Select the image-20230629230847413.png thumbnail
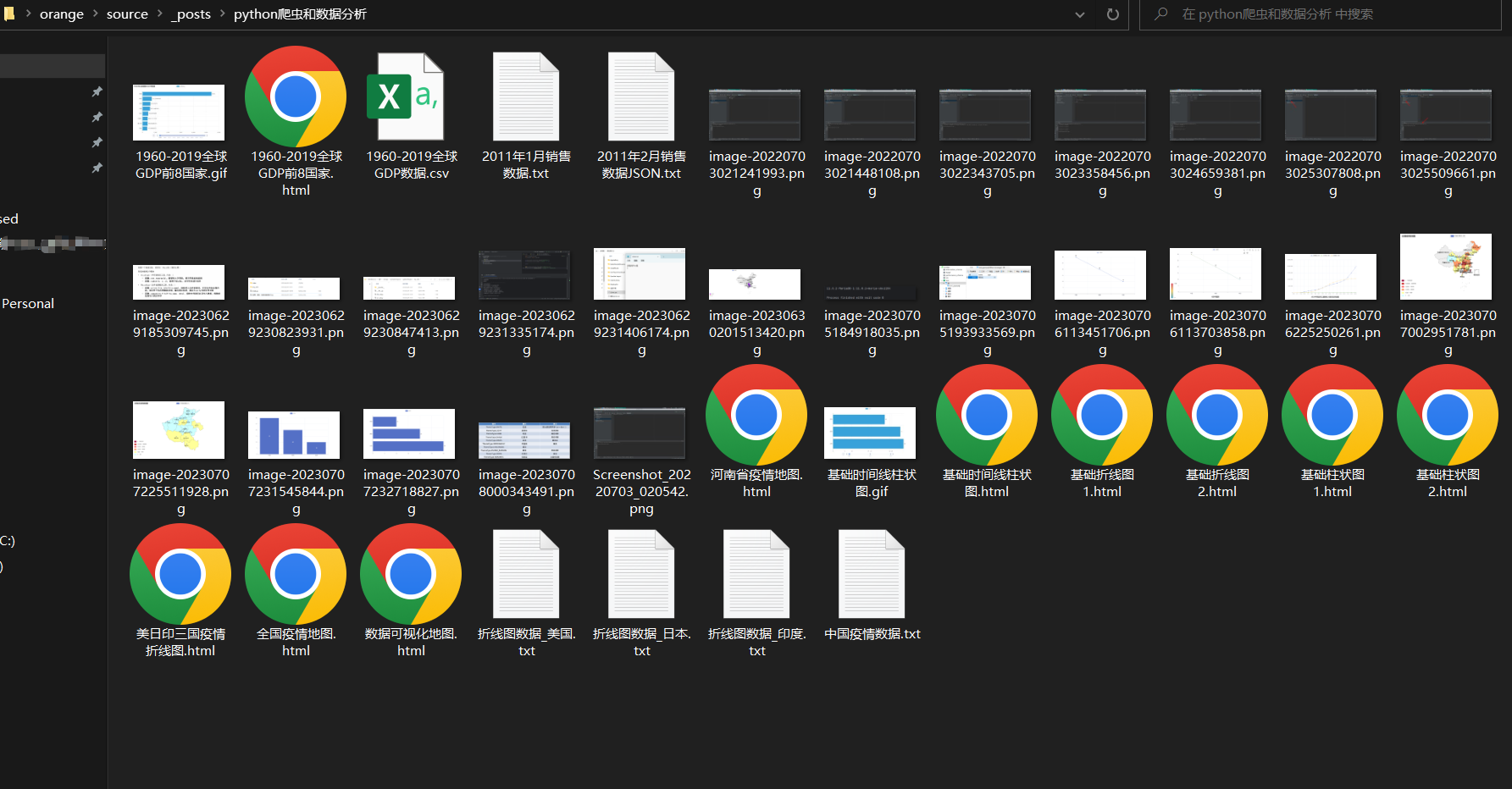The height and width of the screenshot is (789, 1512). 409,288
